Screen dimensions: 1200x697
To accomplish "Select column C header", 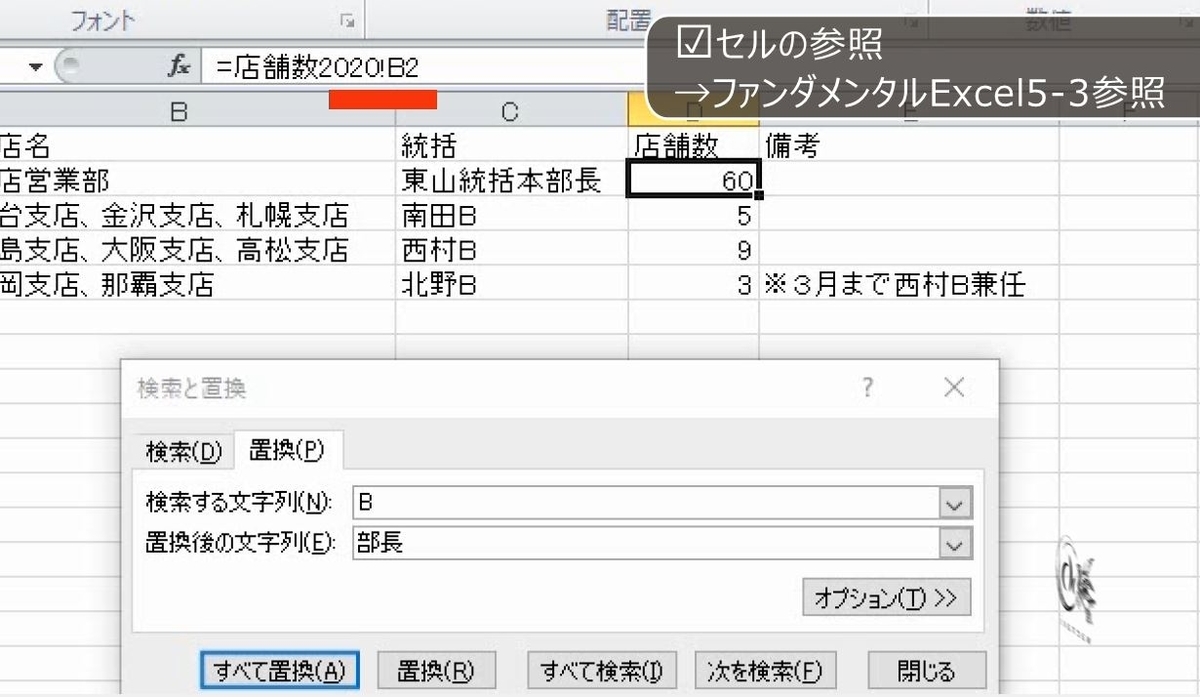I will [510, 112].
